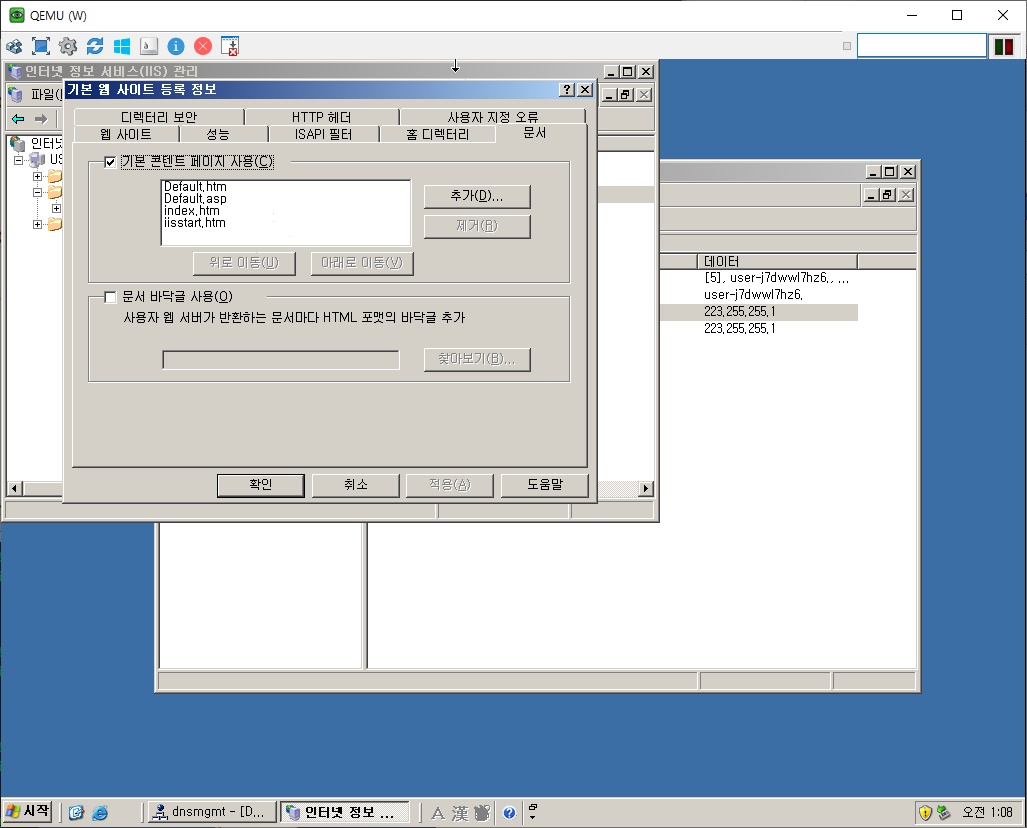The image size is (1027, 828).
Task: Open QEMU settings gear icon
Action: (x=68, y=47)
